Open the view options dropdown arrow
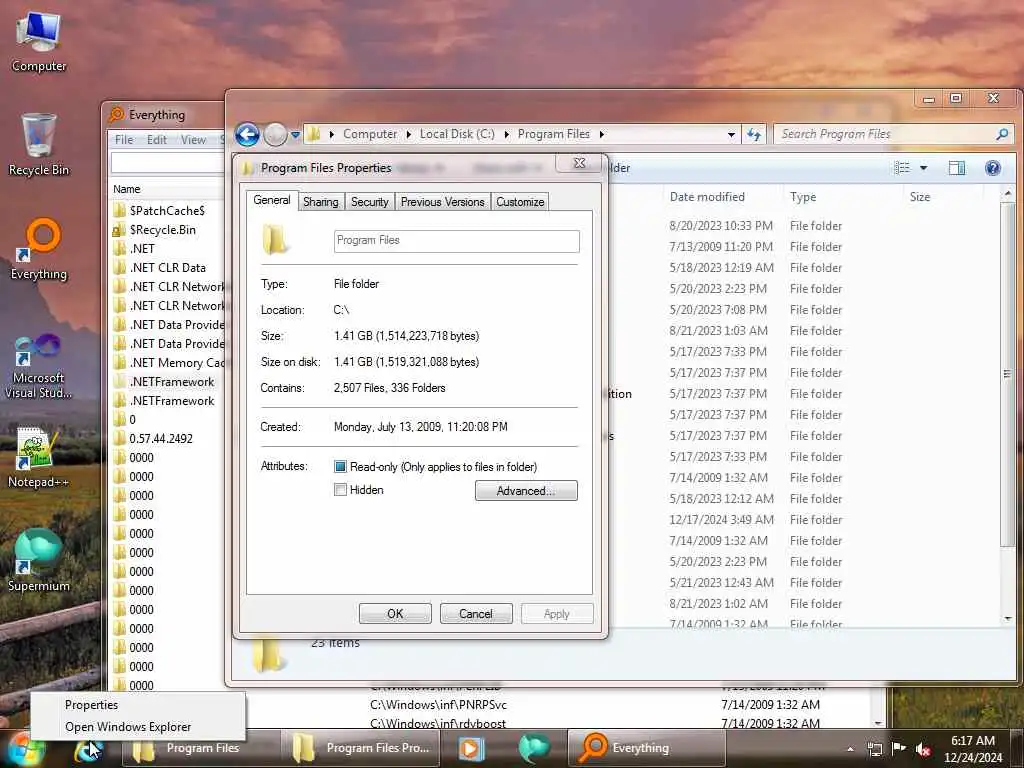Screen dimensions: 1024x768 pos(923,168)
